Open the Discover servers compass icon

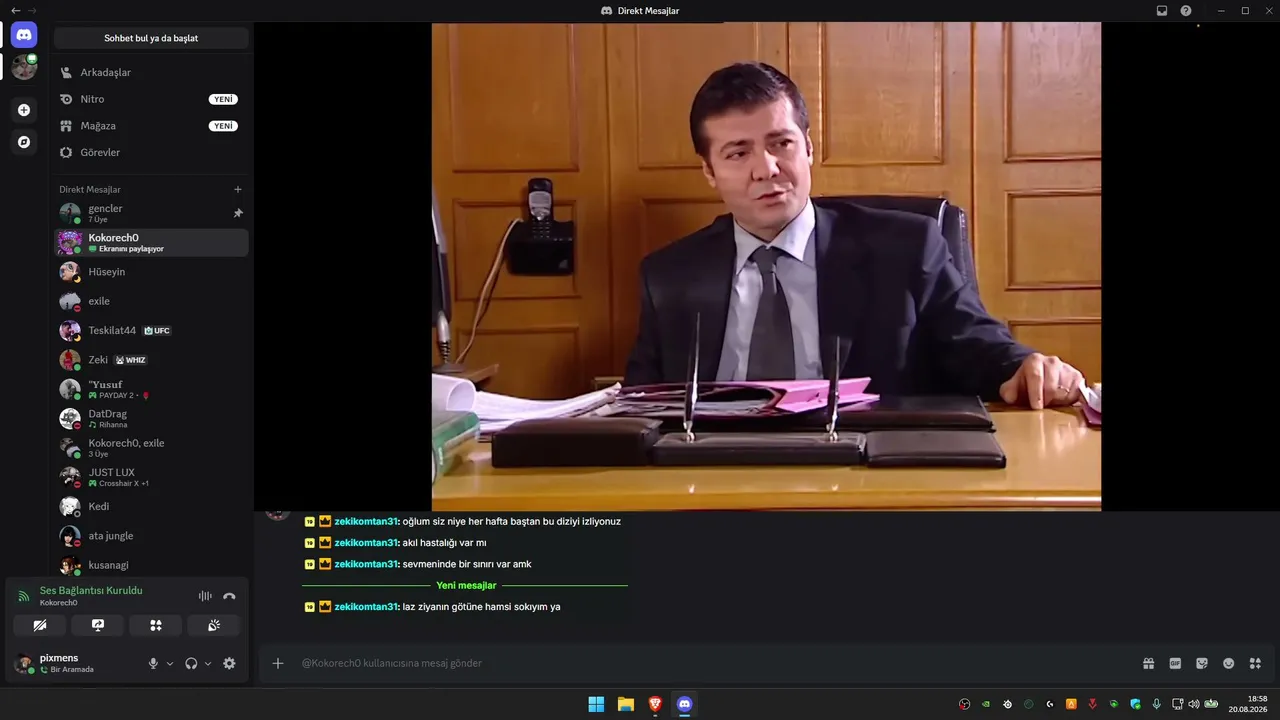click(24, 142)
